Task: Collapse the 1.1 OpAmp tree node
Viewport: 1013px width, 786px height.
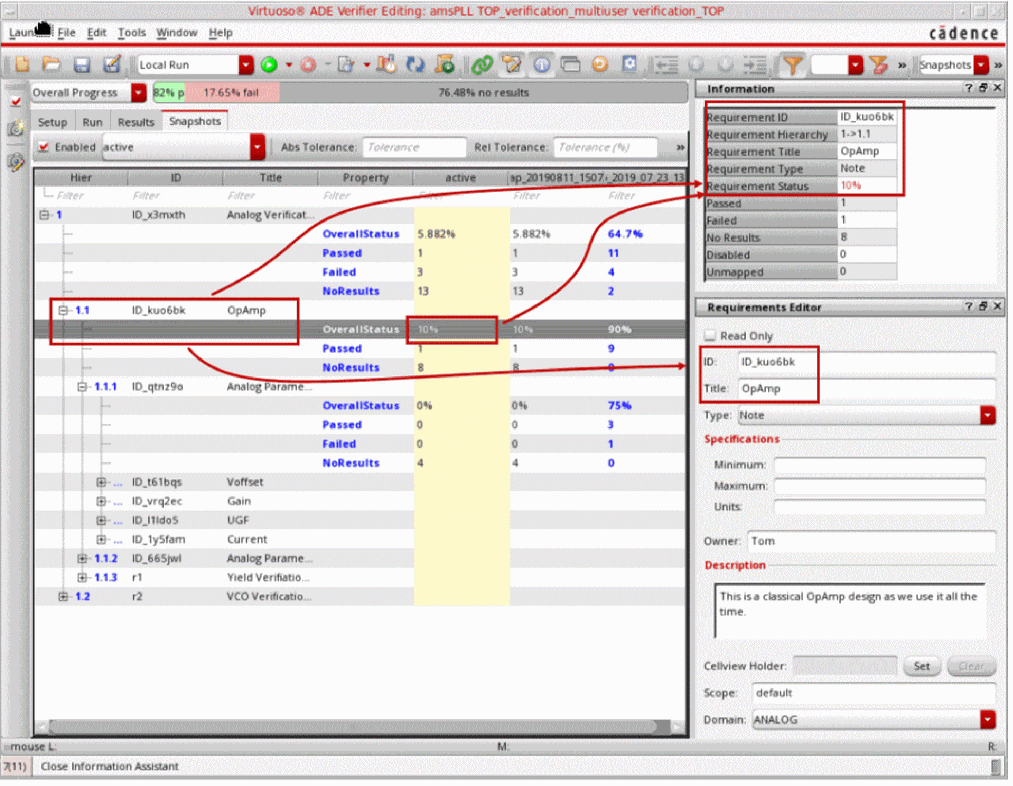Action: click(63, 311)
